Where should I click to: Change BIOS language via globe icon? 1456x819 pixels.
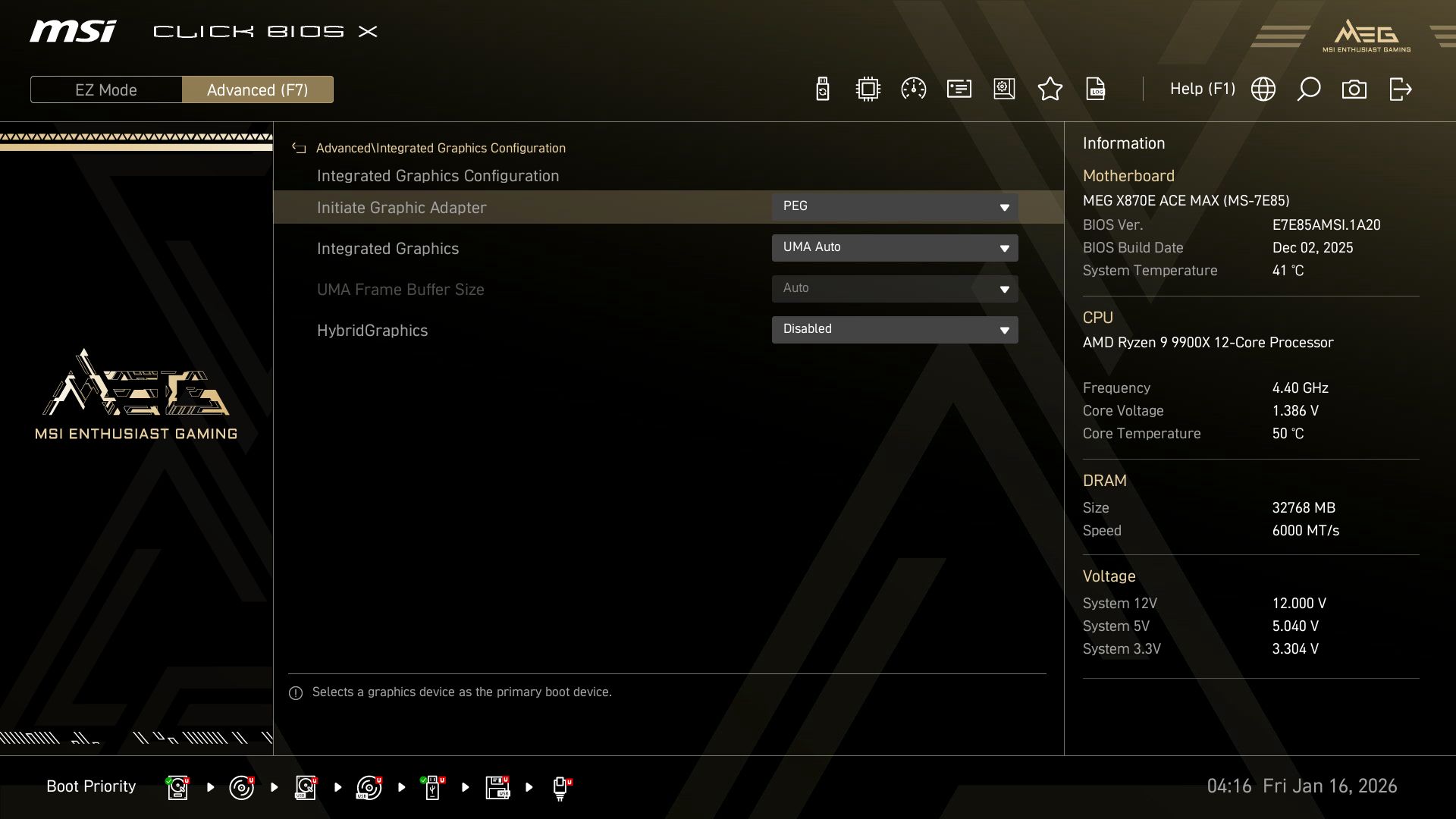1263,89
